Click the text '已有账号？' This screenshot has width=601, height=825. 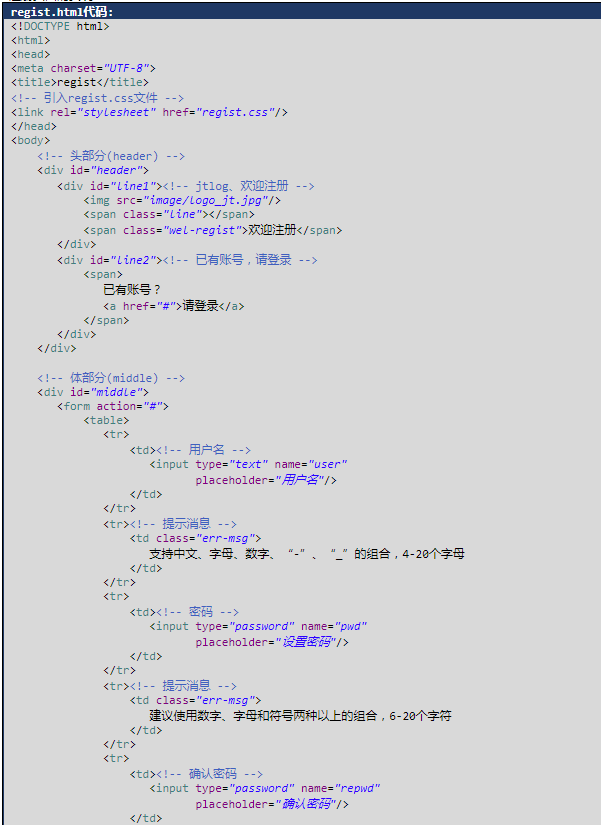pyautogui.click(x=132, y=290)
